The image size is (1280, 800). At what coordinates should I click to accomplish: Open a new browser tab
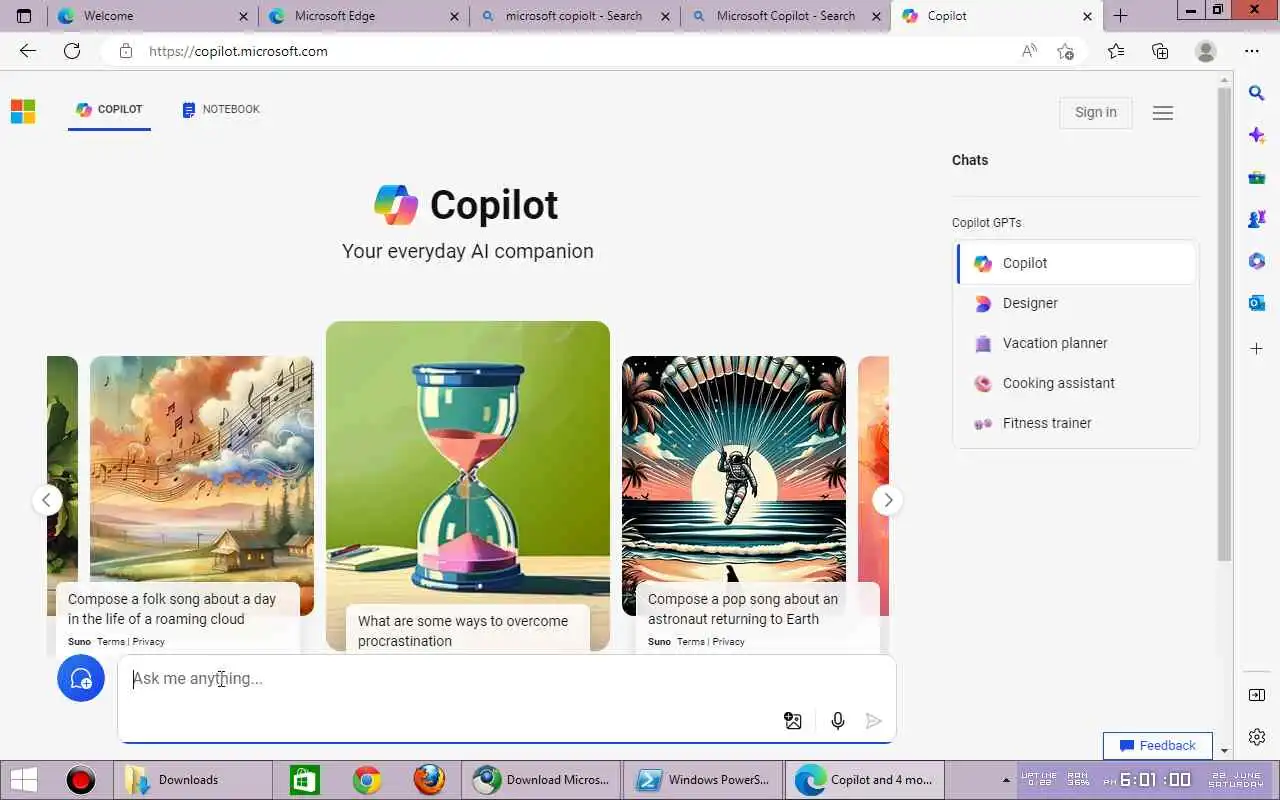coord(1121,16)
